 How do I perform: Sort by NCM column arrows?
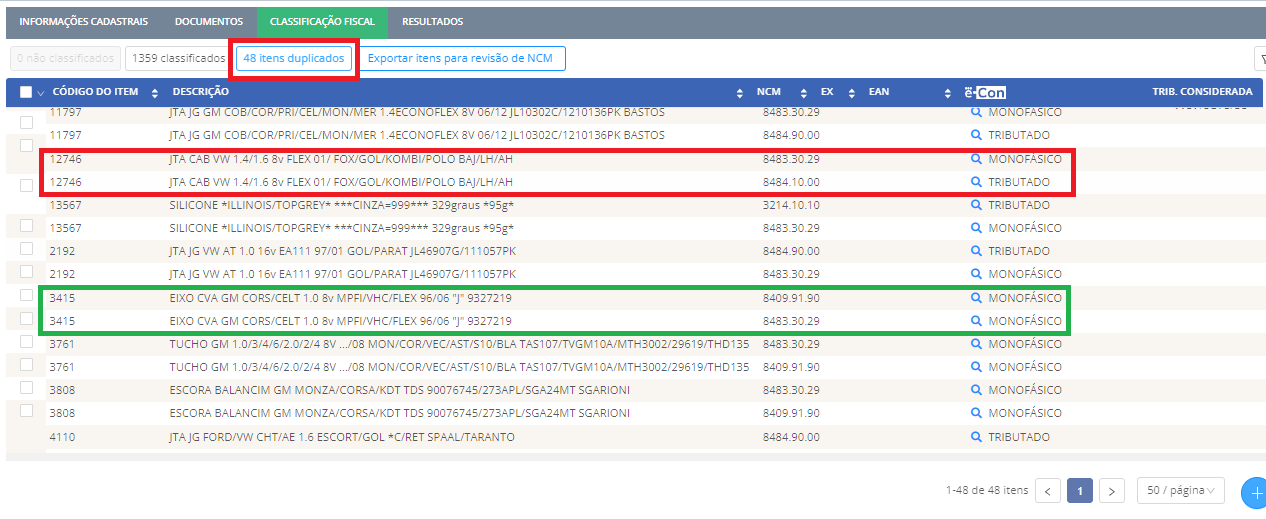[803, 93]
